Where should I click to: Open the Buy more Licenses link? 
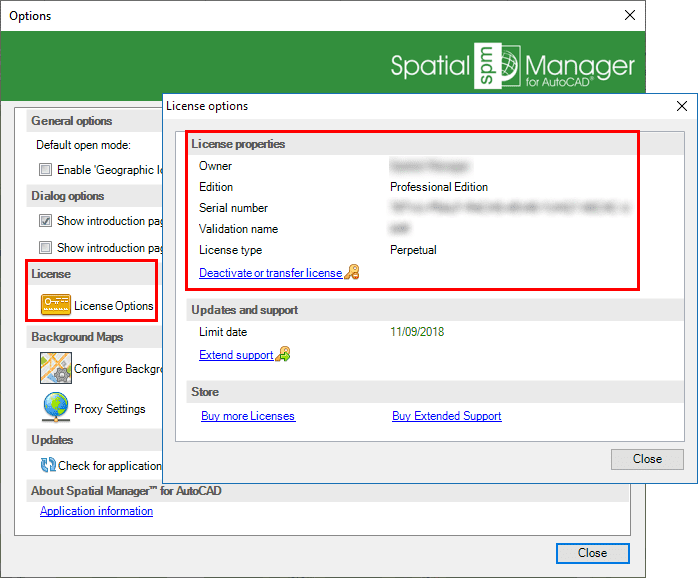click(x=248, y=416)
